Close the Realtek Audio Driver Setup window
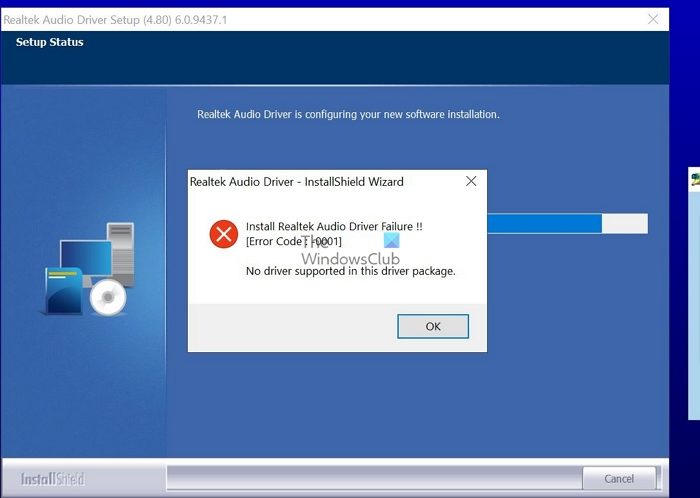Viewport: 700px width, 498px height. click(x=653, y=19)
